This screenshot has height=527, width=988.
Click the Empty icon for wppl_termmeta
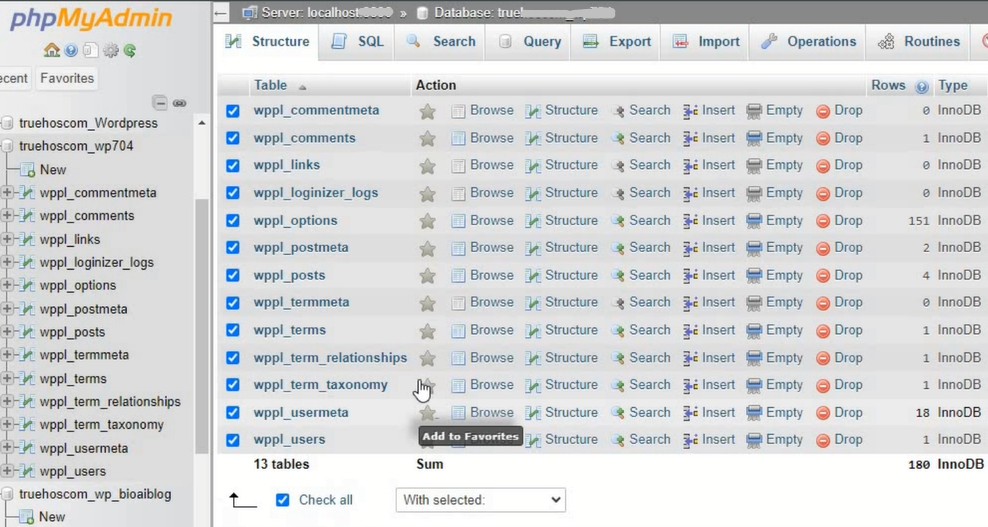(x=754, y=303)
